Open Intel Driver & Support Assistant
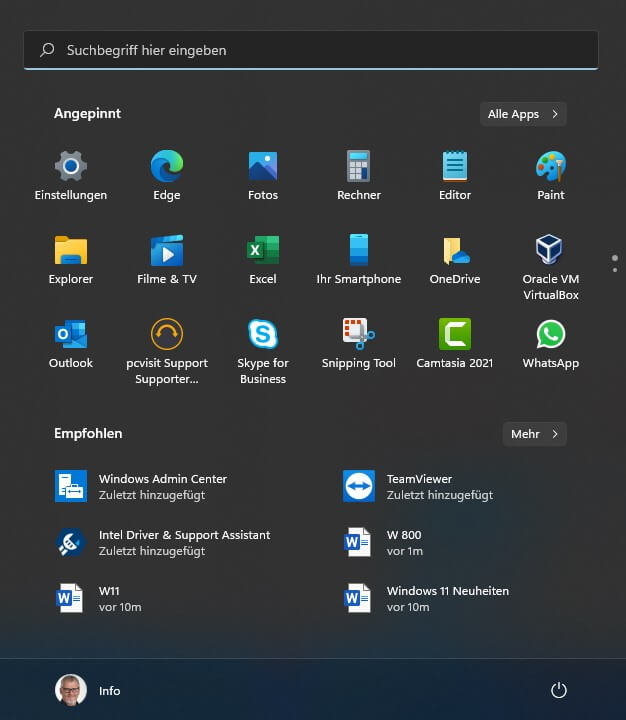The height and width of the screenshot is (720, 626). [x=163, y=542]
